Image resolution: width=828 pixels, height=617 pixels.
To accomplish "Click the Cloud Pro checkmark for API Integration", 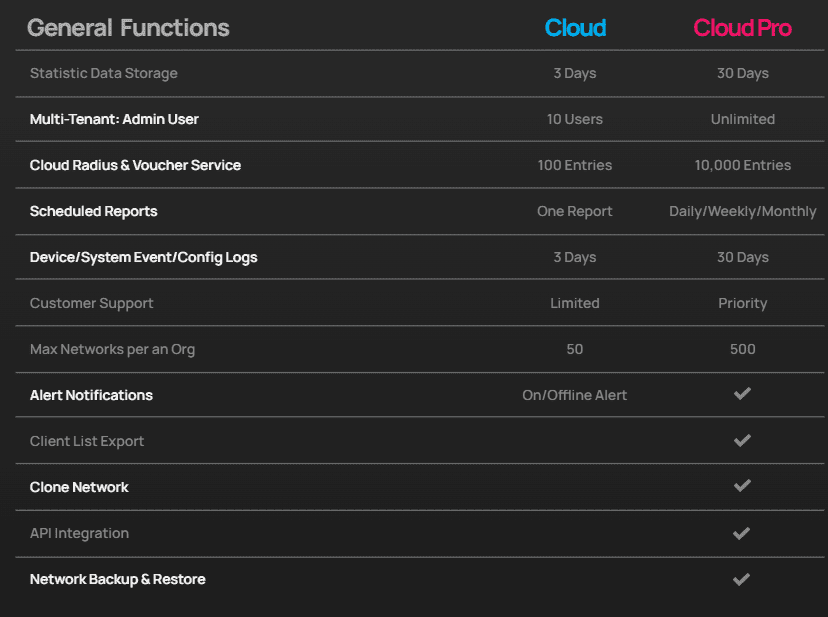I will 742,533.
